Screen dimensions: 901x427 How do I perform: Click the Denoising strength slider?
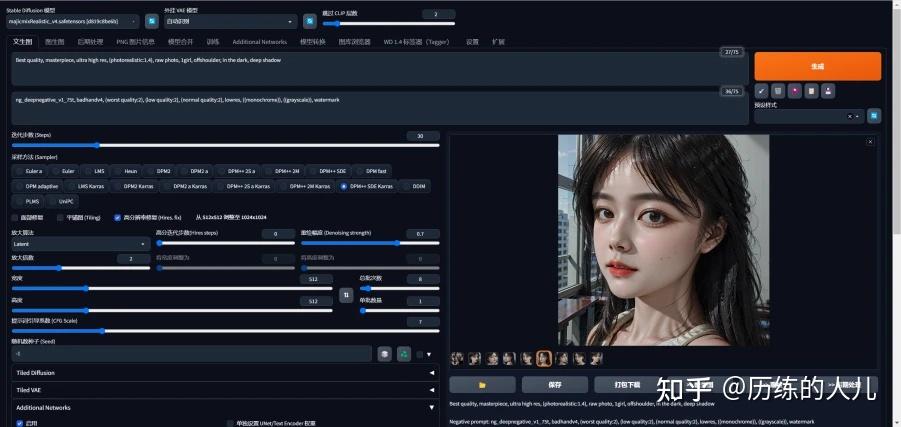[x=370, y=243]
